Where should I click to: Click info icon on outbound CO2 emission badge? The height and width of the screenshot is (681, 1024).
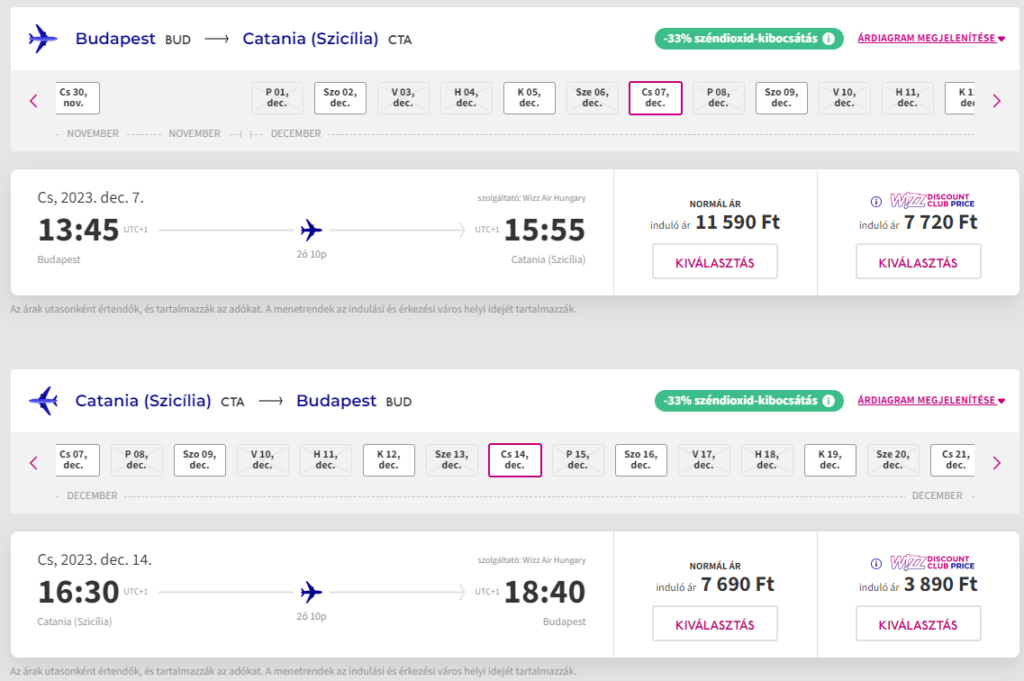(828, 39)
